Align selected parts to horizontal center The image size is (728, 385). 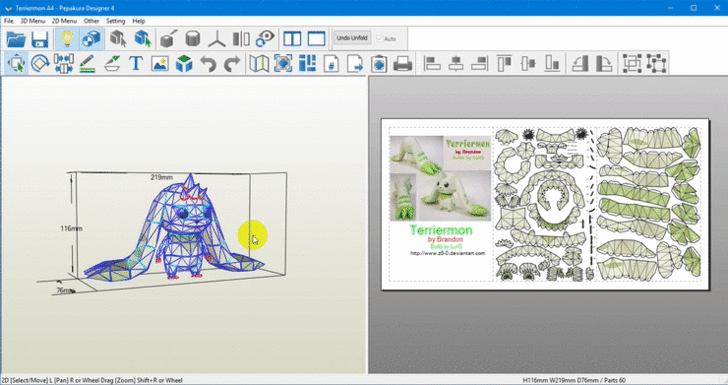[x=456, y=64]
